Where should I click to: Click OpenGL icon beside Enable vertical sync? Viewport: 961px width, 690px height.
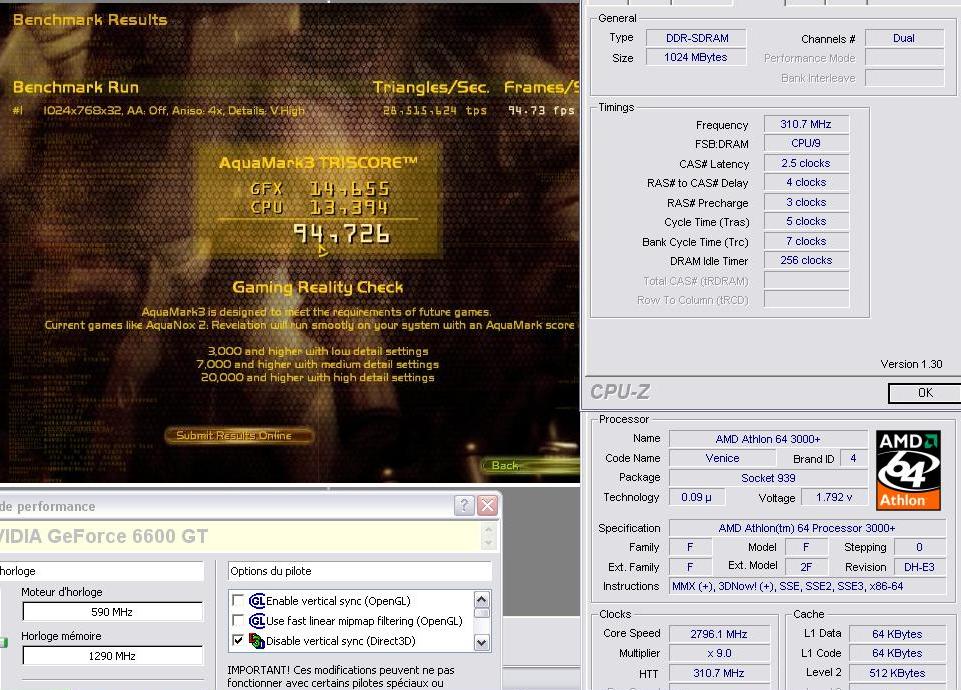tap(257, 601)
